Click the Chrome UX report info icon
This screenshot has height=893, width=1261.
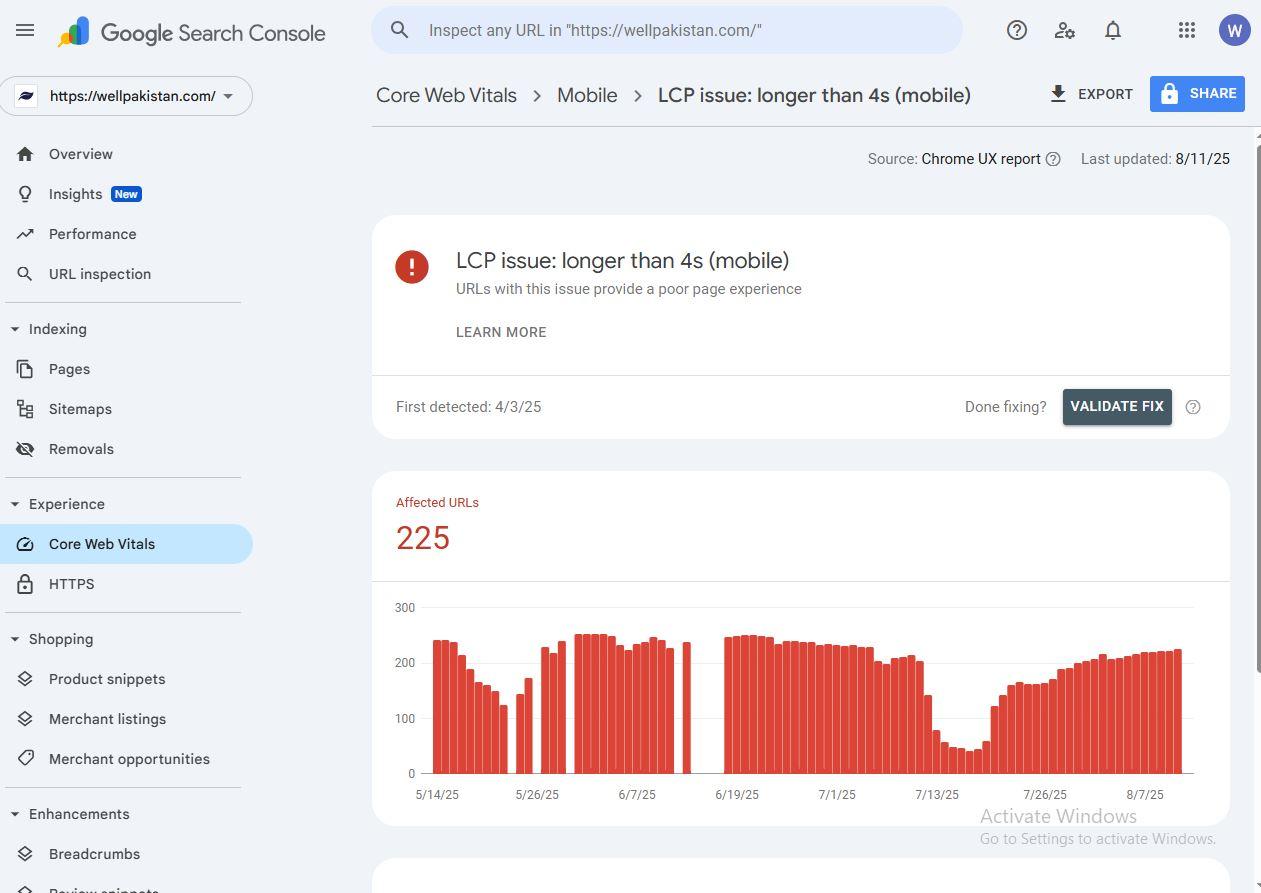[1053, 159]
